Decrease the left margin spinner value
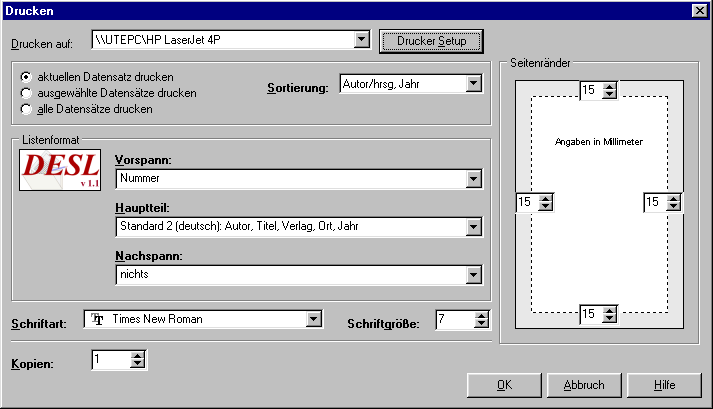The height and width of the screenshot is (409, 713). 545,207
